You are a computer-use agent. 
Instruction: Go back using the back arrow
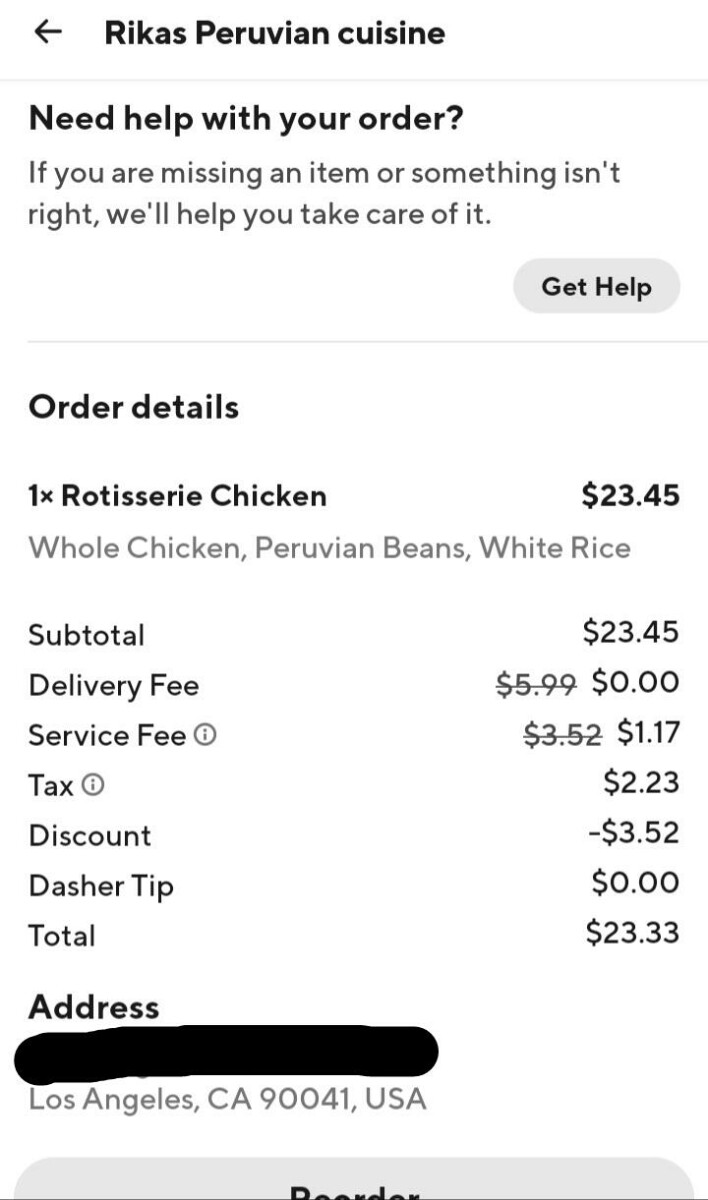point(48,33)
